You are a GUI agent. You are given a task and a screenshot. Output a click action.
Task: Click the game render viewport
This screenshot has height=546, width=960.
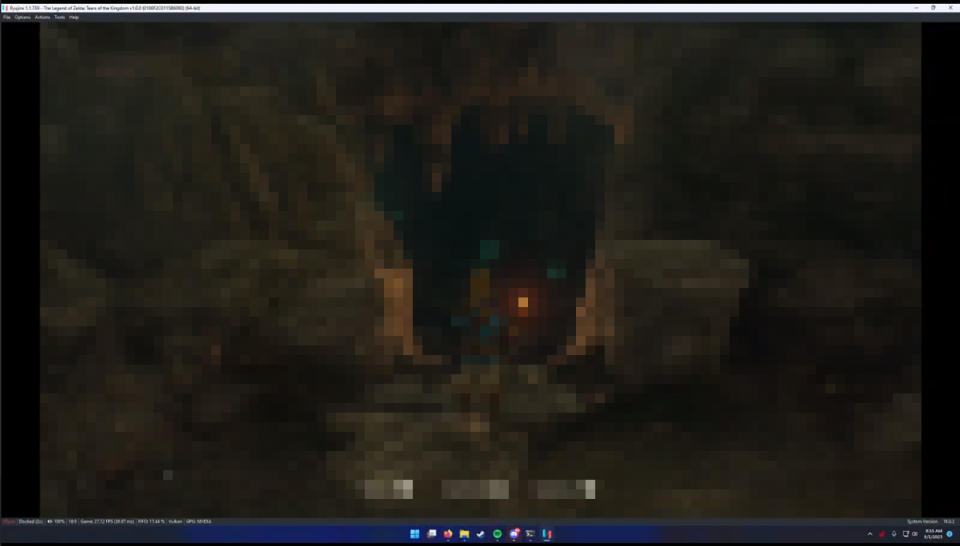coord(480,270)
